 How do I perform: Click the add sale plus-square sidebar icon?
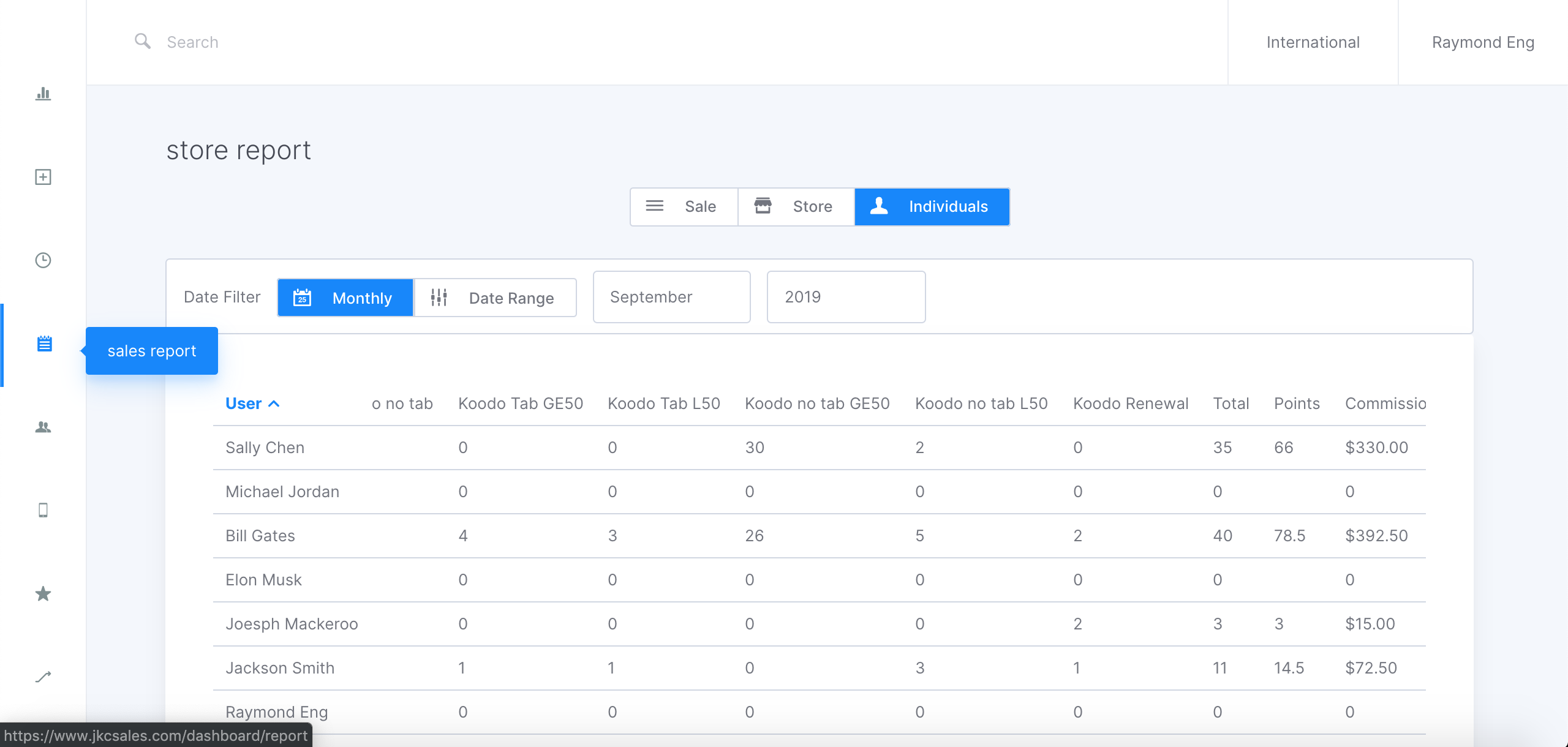[x=43, y=177]
